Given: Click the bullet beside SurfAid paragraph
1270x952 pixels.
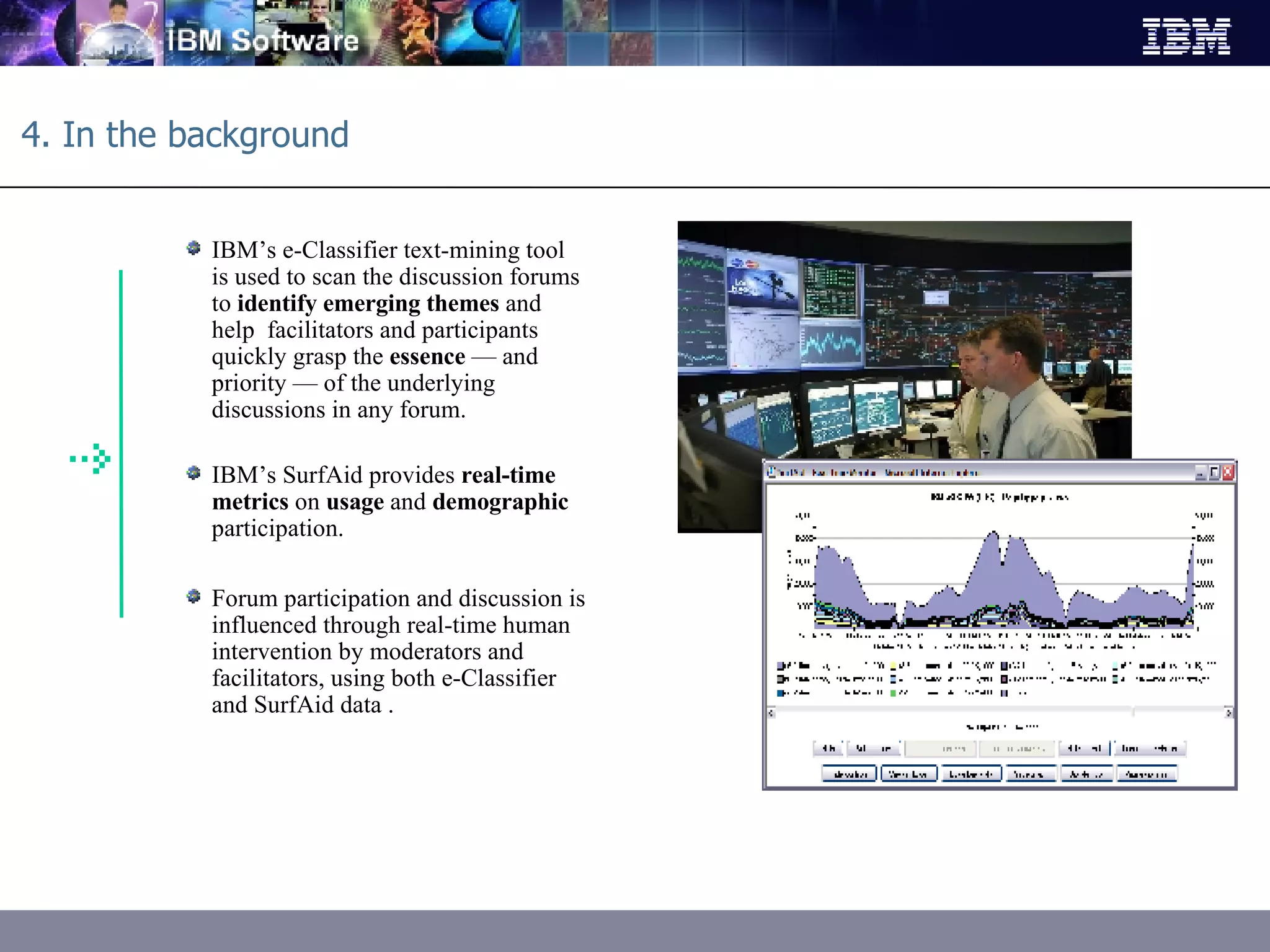Looking at the screenshot, I should pyautogui.click(x=193, y=474).
